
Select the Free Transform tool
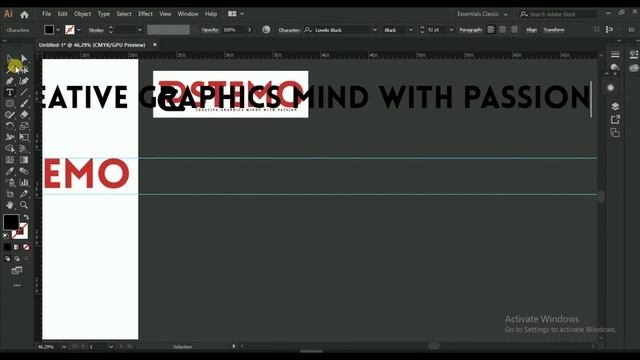pyautogui.click(x=24, y=137)
